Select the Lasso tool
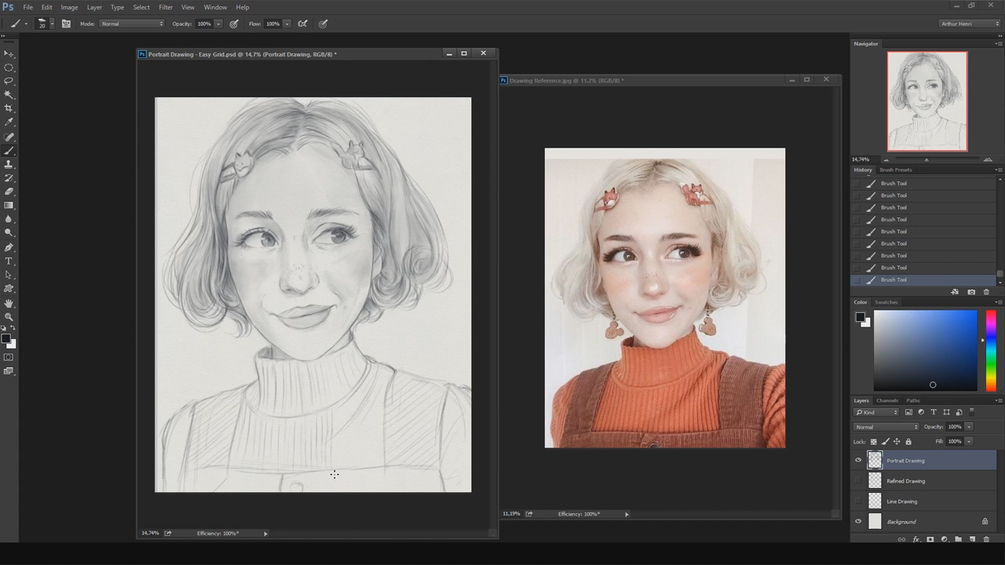1005x565 pixels. (8, 81)
